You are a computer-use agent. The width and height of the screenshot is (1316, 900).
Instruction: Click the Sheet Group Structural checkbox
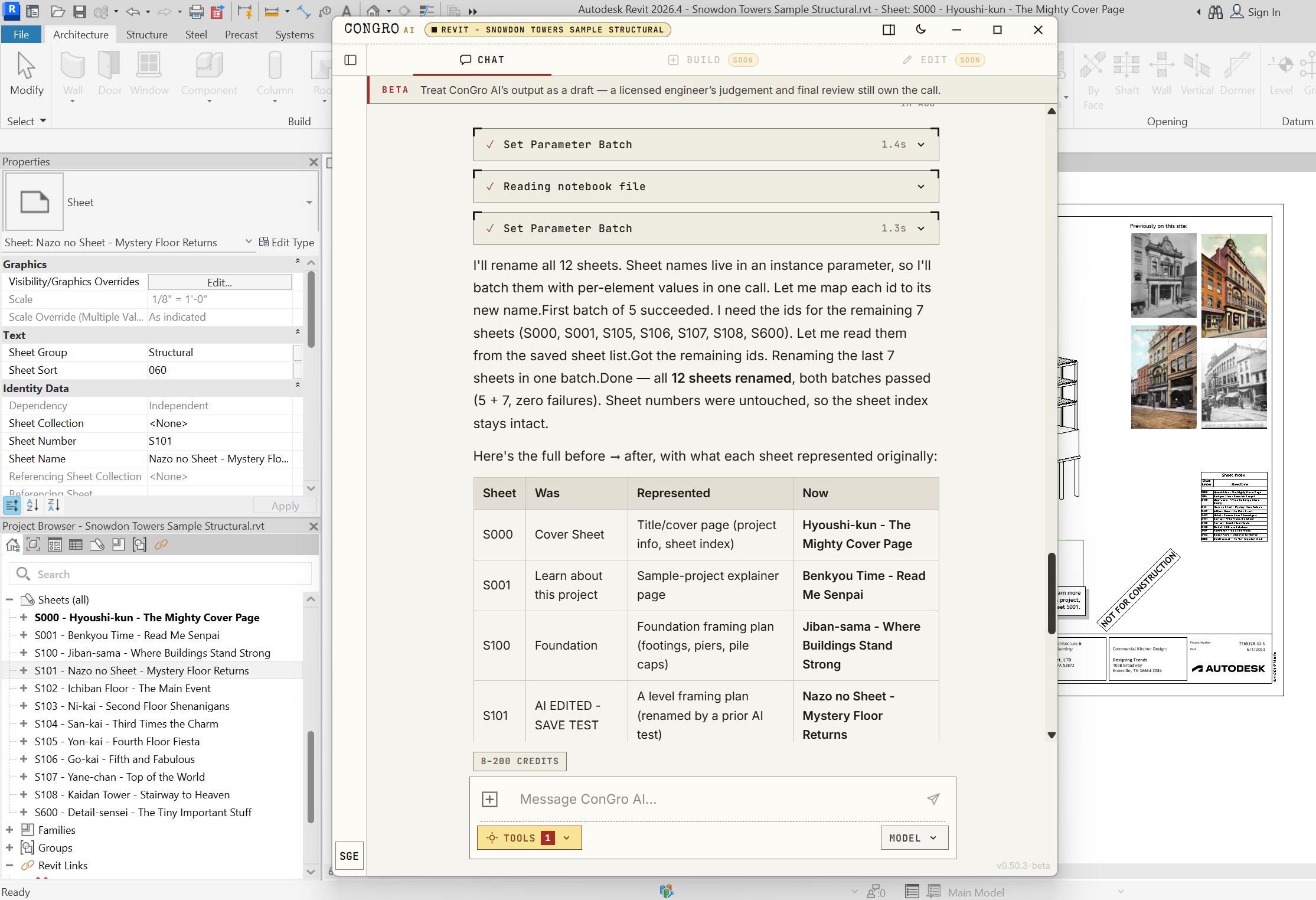coord(298,353)
